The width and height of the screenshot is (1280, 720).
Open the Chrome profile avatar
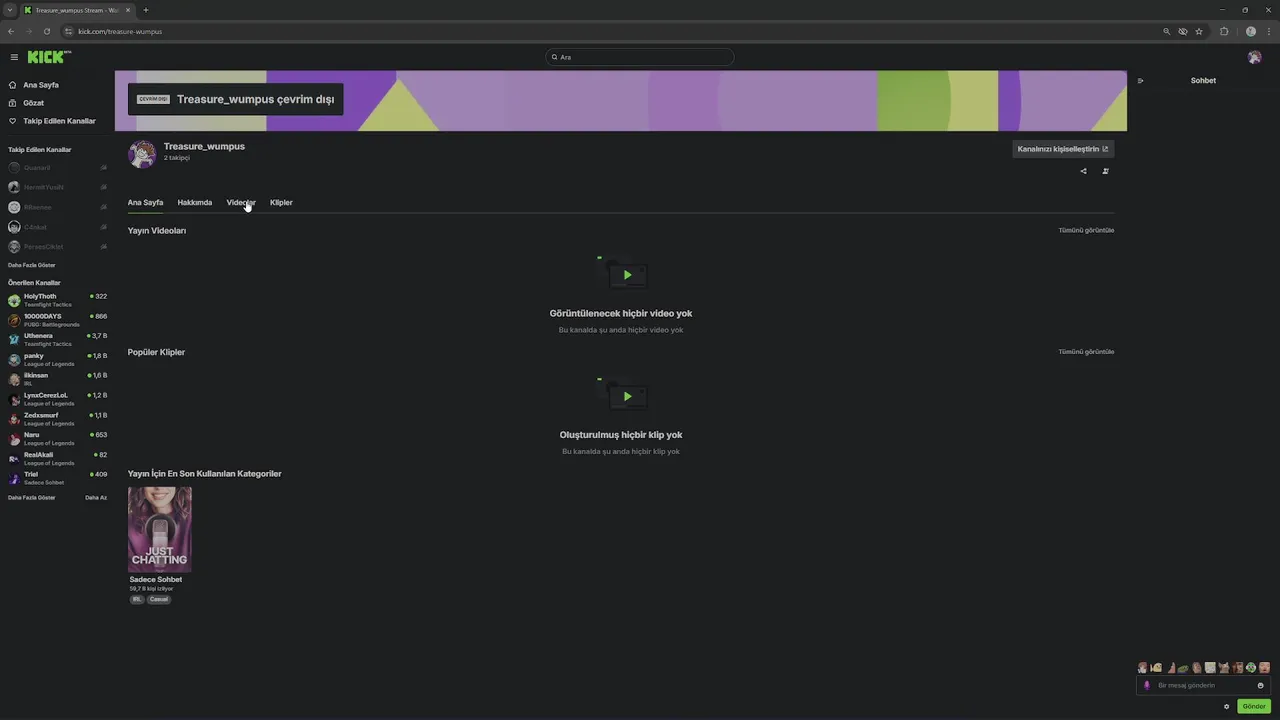(1250, 31)
